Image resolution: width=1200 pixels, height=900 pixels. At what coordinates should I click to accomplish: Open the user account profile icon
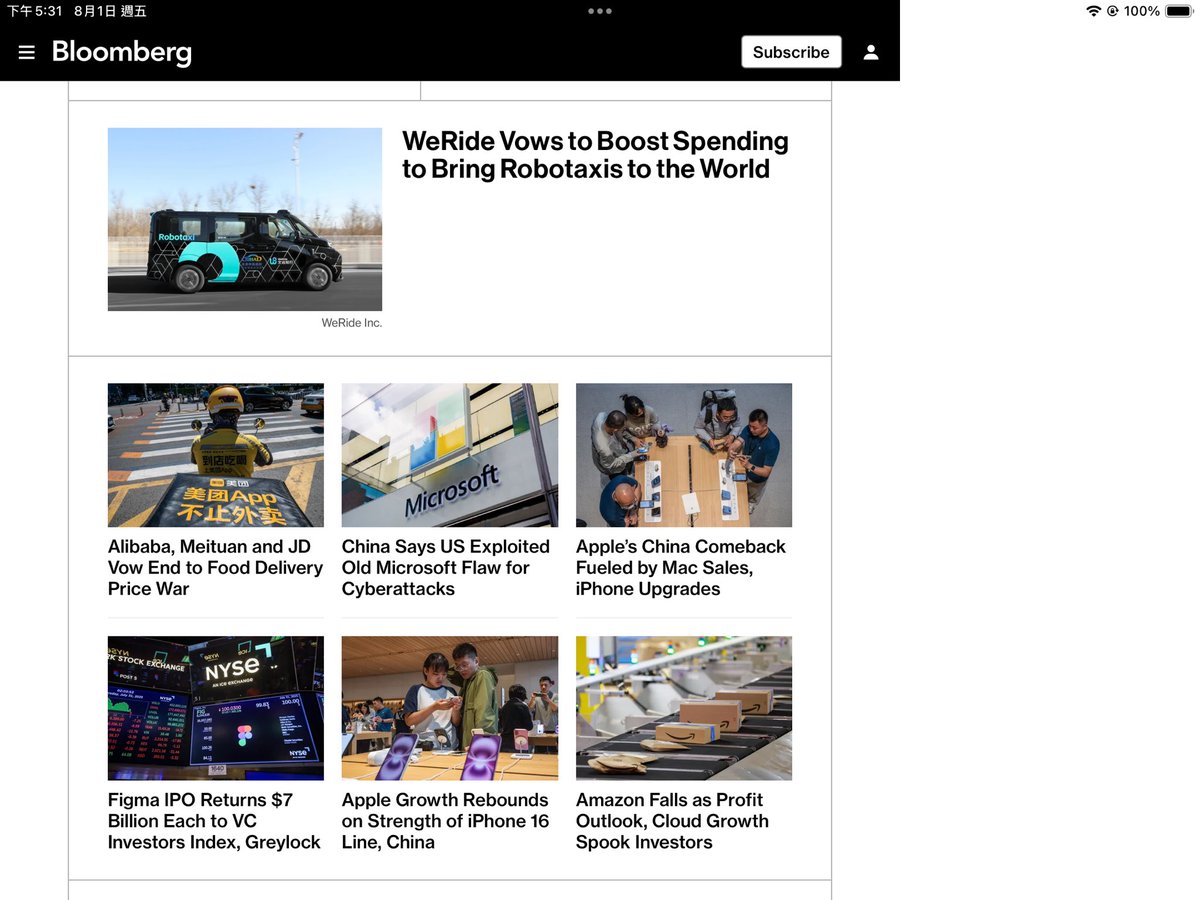point(871,52)
